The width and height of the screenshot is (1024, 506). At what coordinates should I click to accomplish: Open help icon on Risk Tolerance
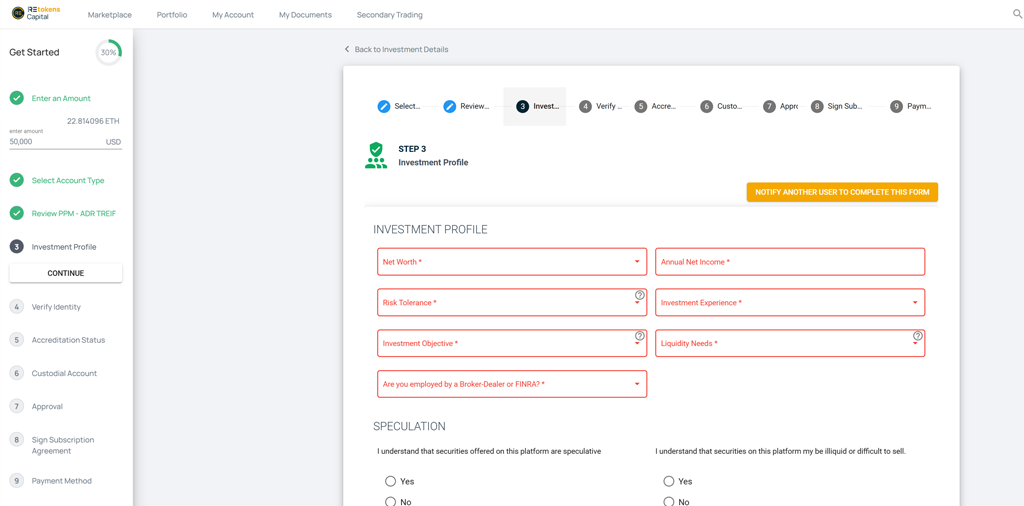click(639, 295)
